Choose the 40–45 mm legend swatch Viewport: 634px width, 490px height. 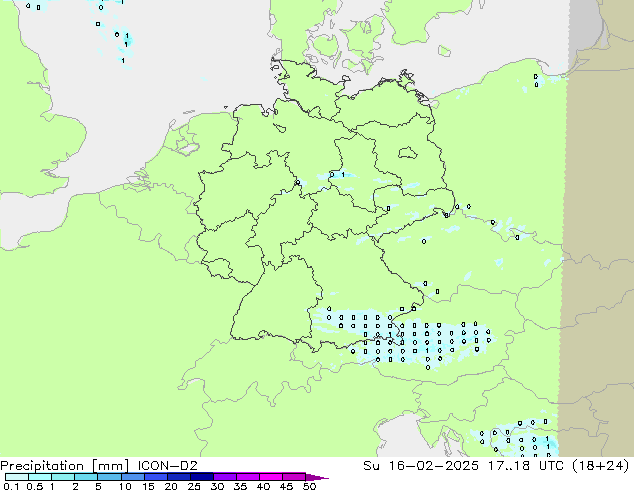270,477
